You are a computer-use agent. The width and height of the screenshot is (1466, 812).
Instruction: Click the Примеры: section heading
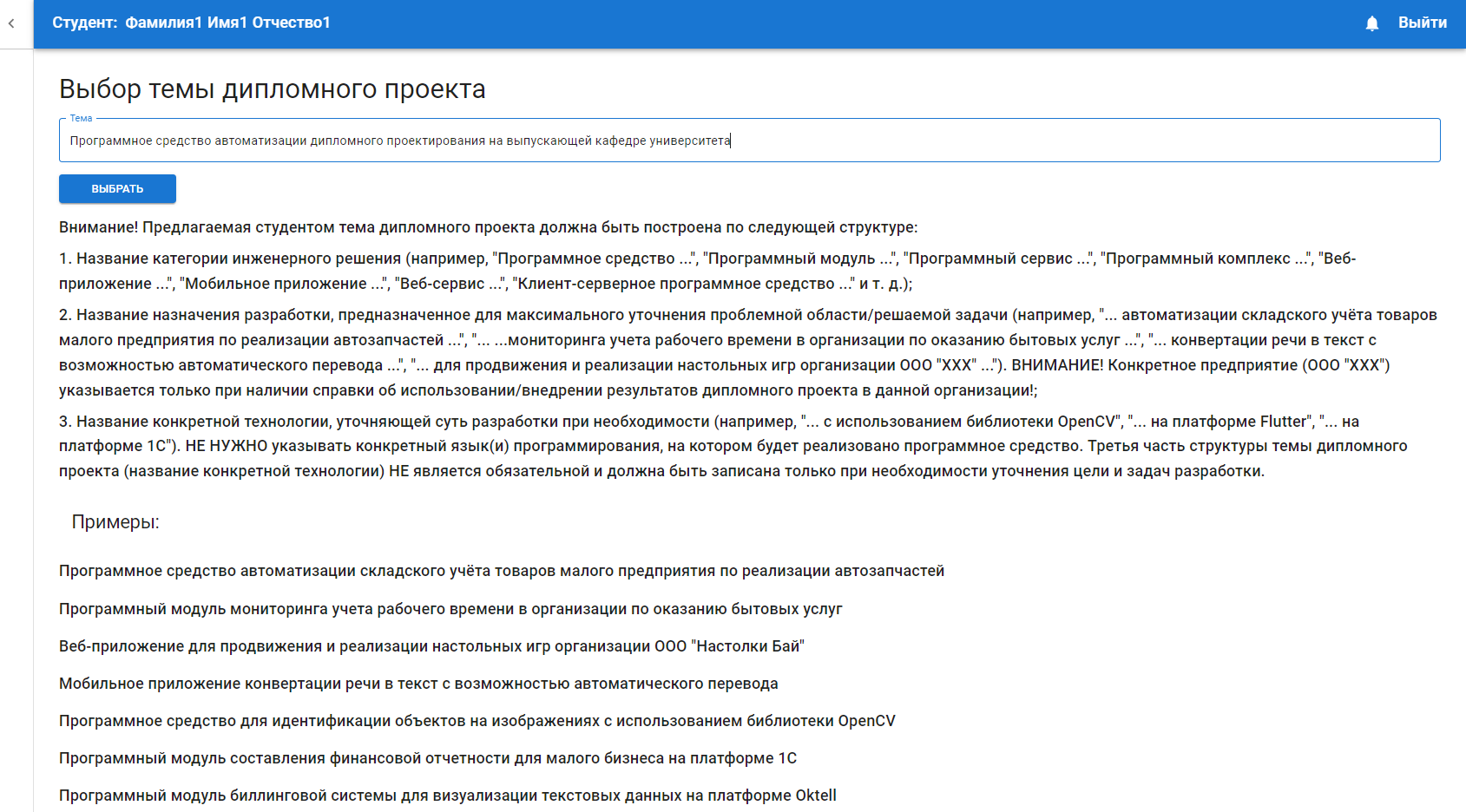click(115, 522)
